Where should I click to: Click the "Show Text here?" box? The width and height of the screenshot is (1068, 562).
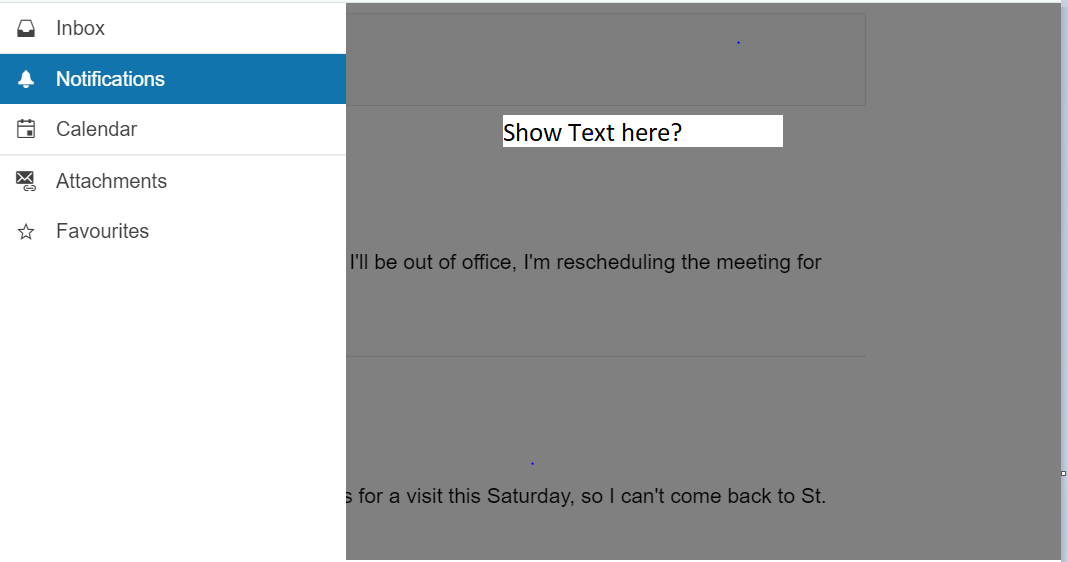[x=642, y=131]
